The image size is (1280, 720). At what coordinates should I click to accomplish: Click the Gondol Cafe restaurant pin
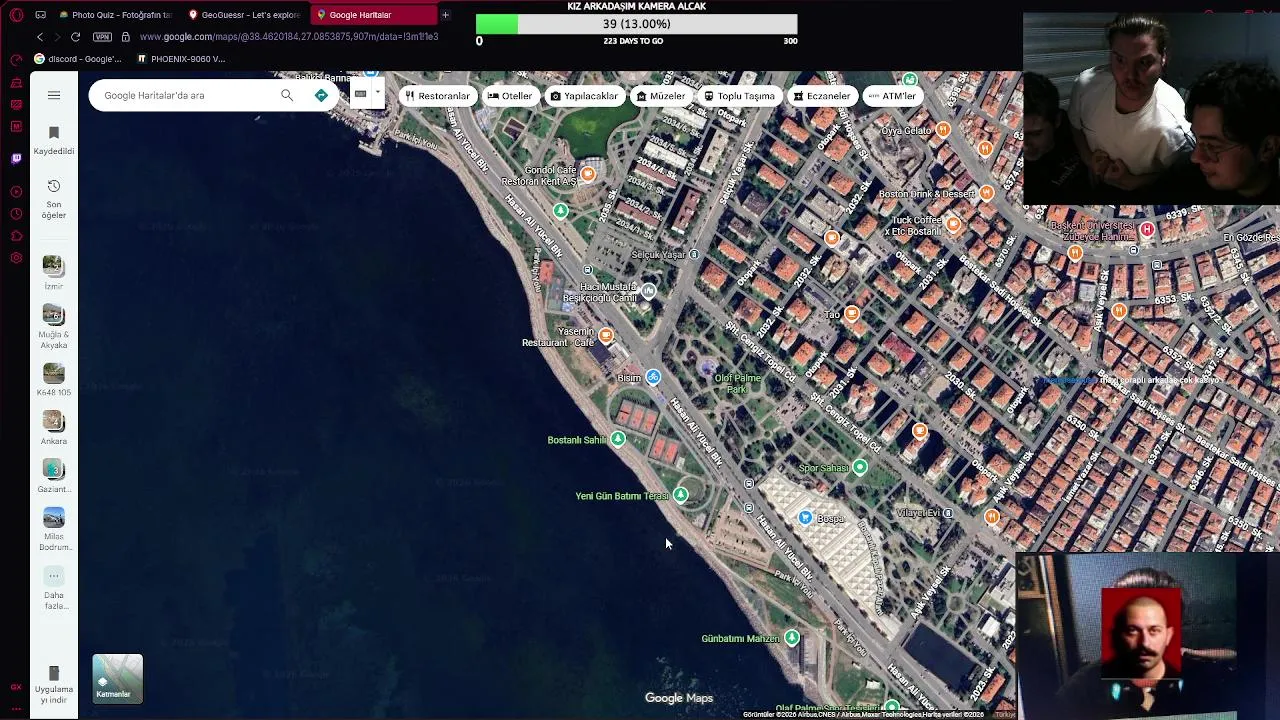588,174
